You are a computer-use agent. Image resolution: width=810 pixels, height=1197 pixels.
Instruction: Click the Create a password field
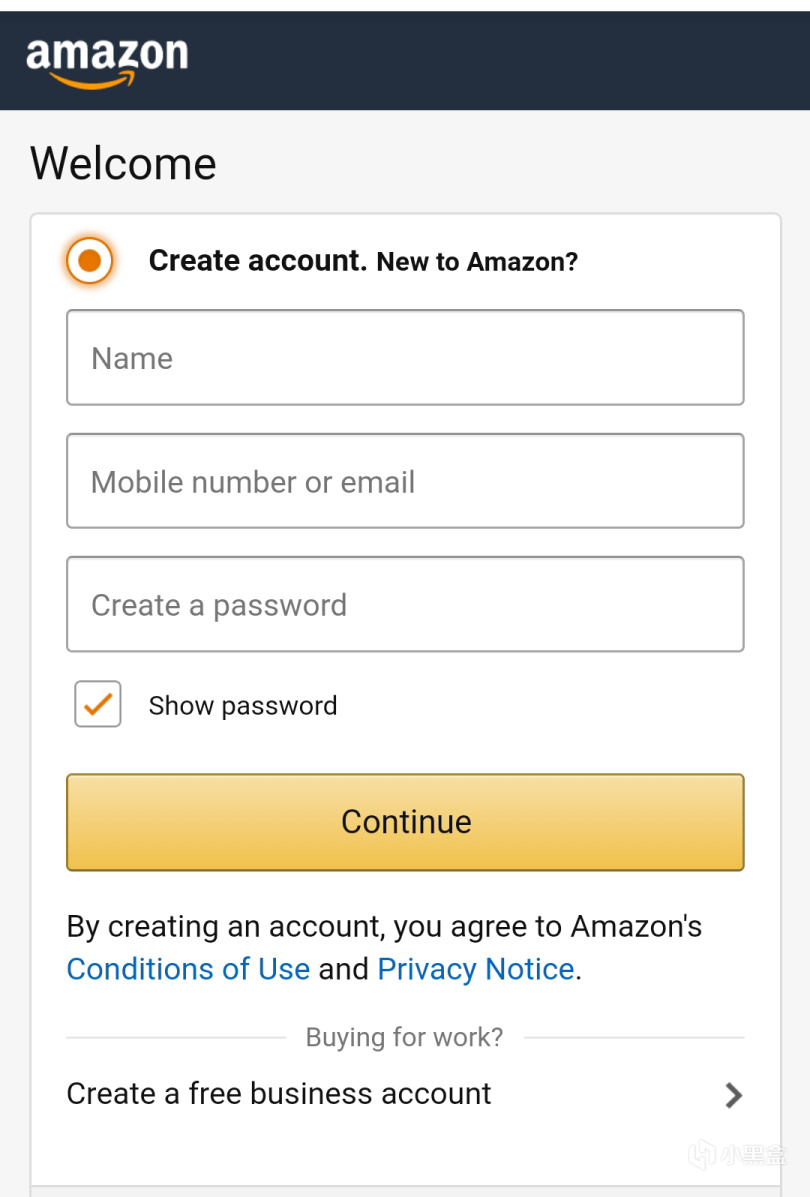pyautogui.click(x=405, y=604)
